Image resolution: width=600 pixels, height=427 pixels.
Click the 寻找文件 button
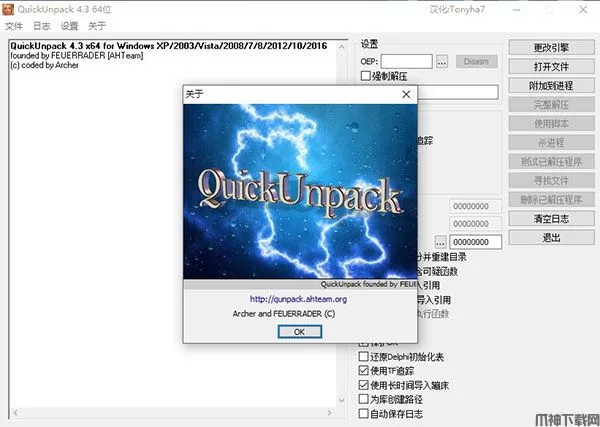(551, 181)
